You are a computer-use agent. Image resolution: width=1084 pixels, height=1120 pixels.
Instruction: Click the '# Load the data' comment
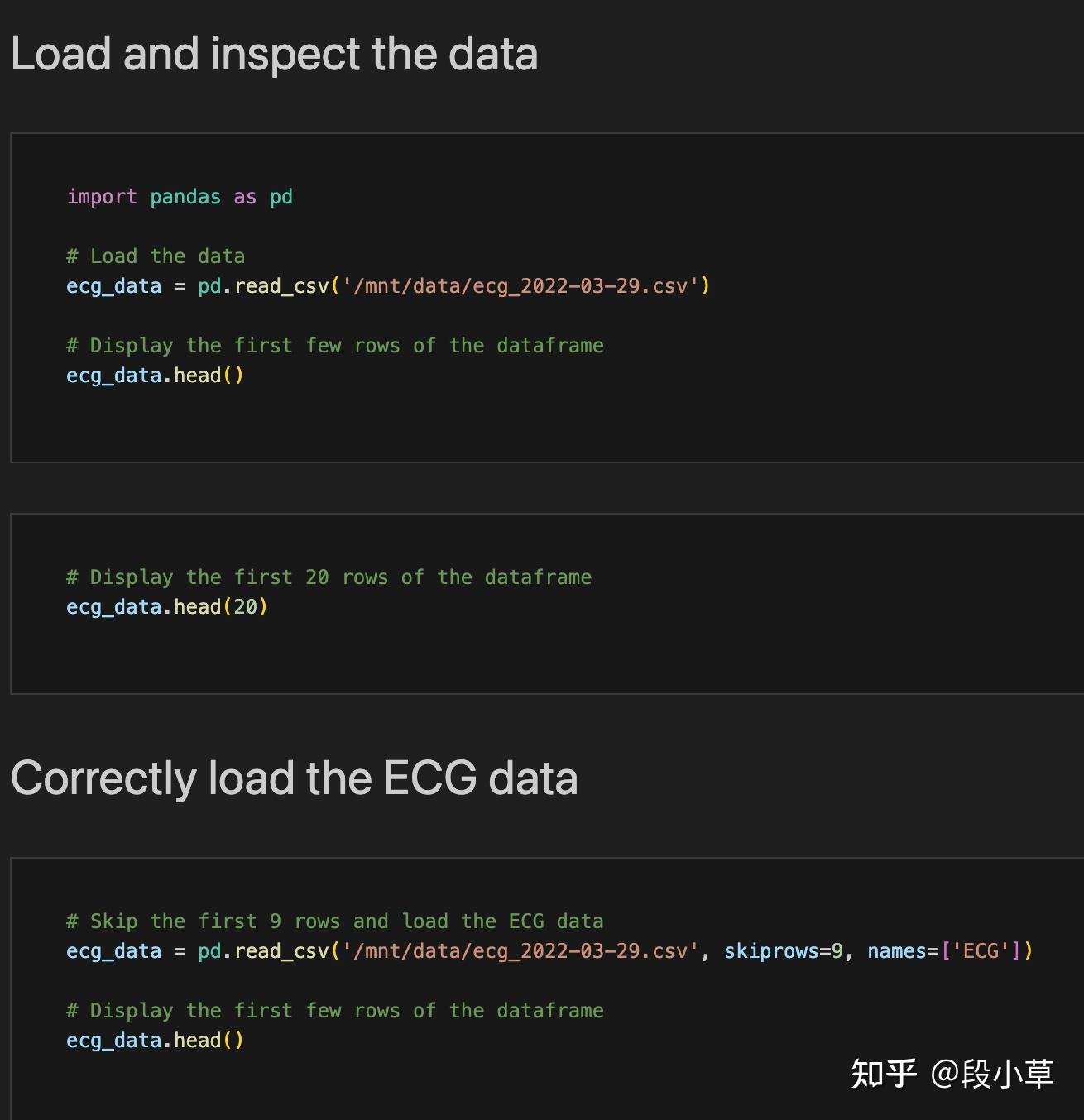[156, 256]
